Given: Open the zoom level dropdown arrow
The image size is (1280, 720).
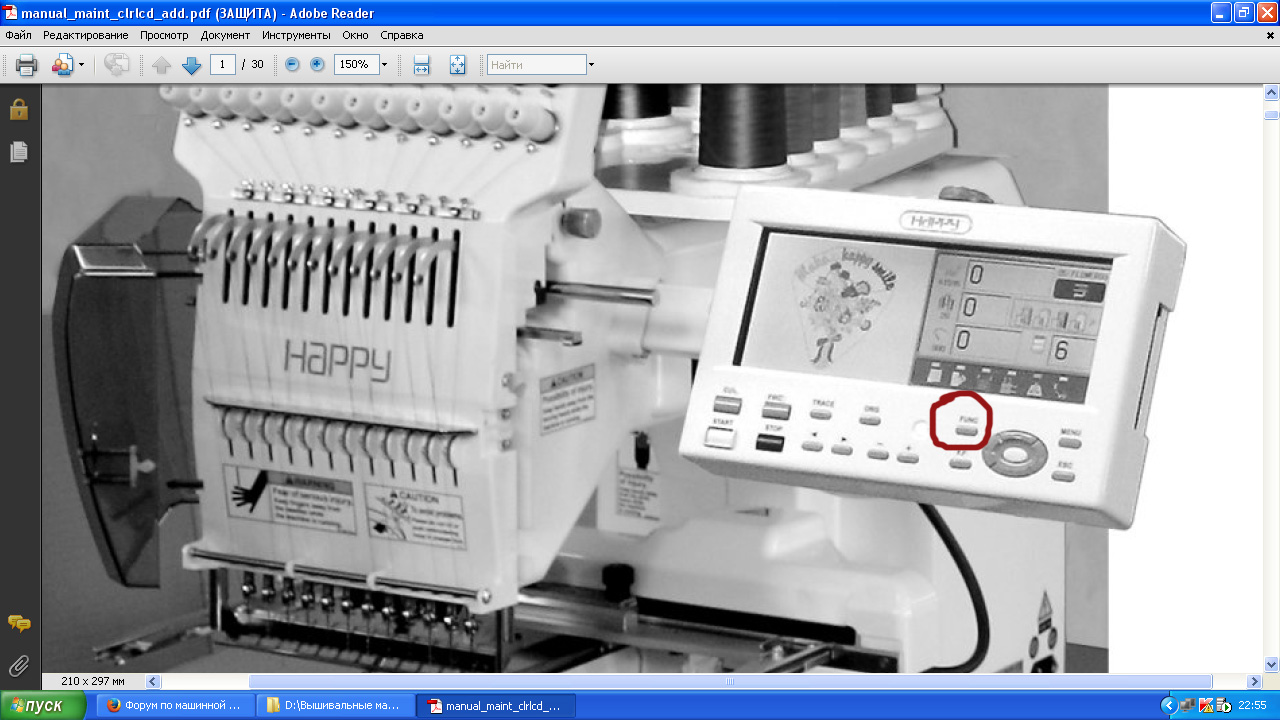Looking at the screenshot, I should 384,65.
